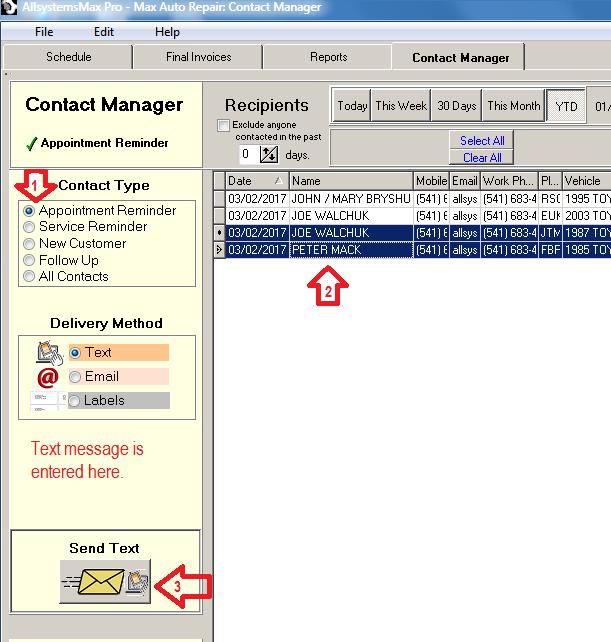This screenshot has width=611, height=642.
Task: Click the labels sheet icon
Action: pos(48,400)
